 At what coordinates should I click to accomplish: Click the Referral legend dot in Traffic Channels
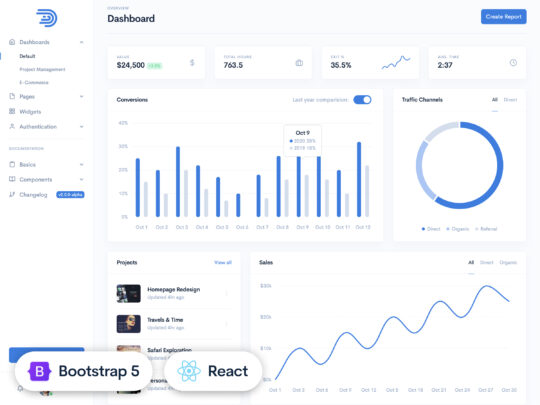[477, 229]
